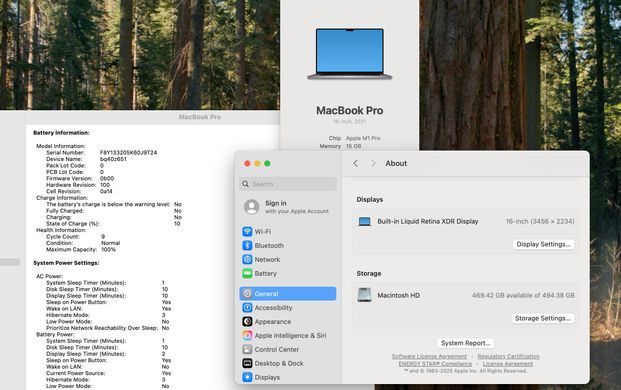Go back with the left chevron
The image size is (621, 390).
pos(356,163)
